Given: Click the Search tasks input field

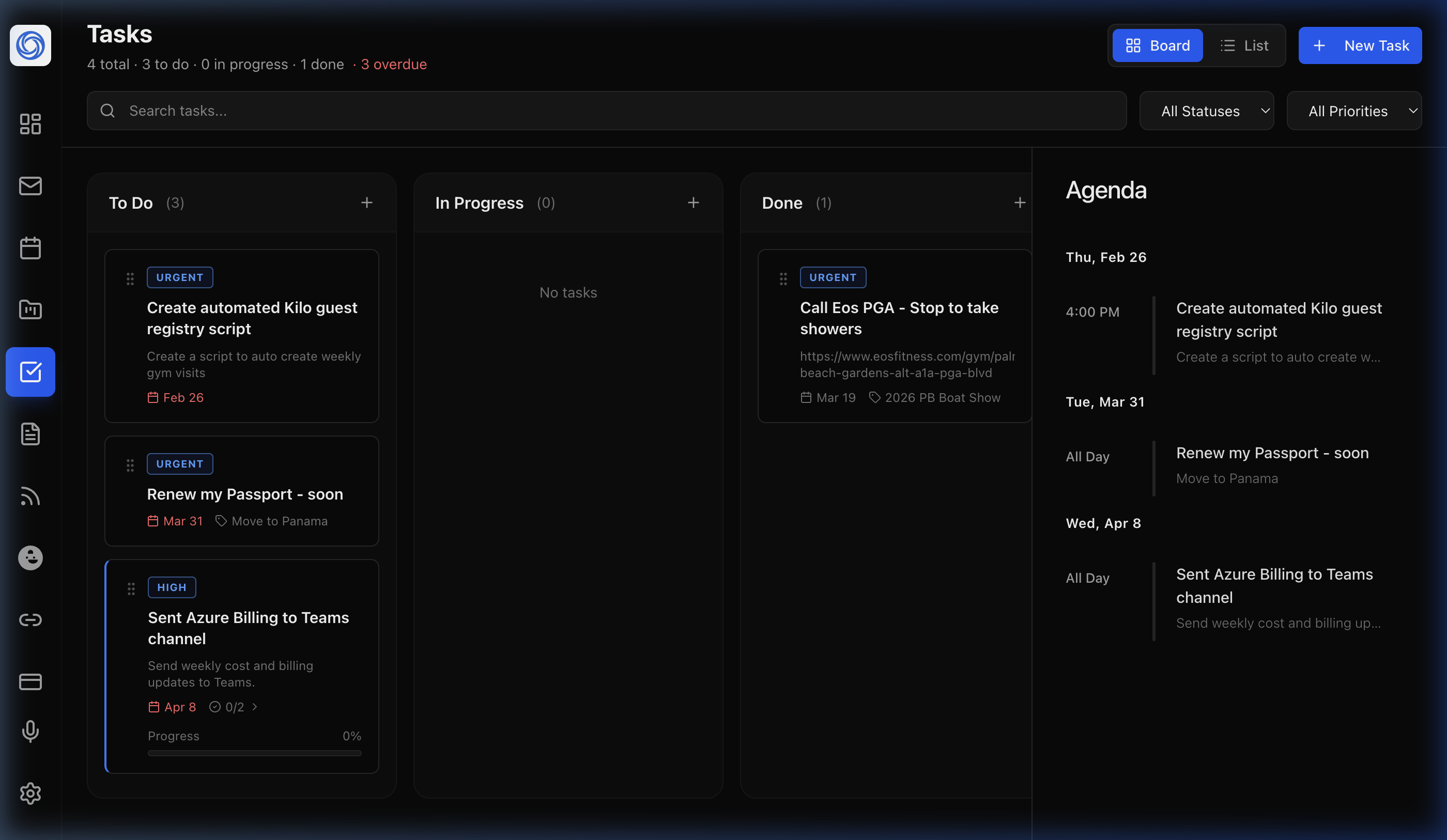Looking at the screenshot, I should 606,111.
